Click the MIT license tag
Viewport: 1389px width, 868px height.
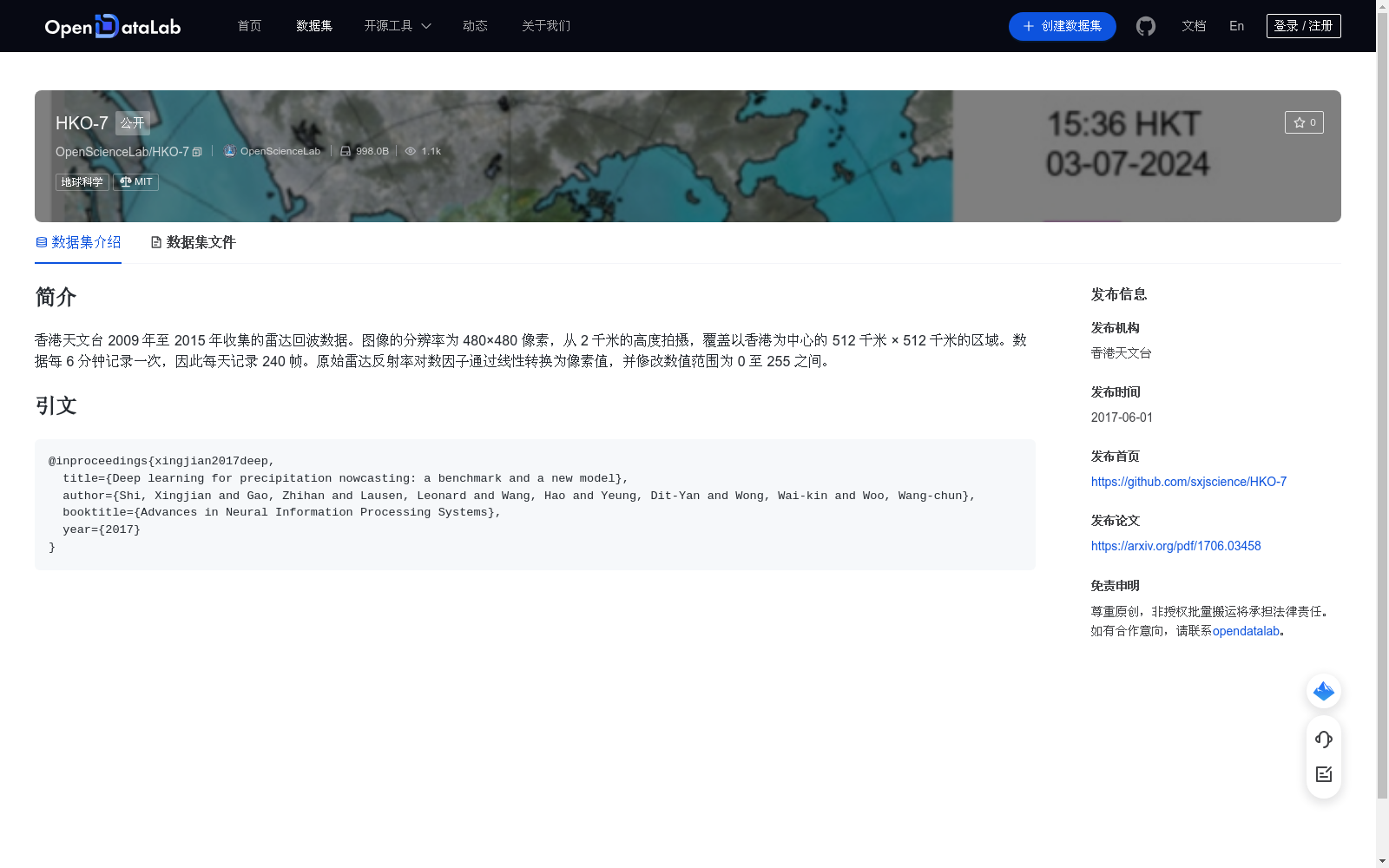[x=136, y=182]
